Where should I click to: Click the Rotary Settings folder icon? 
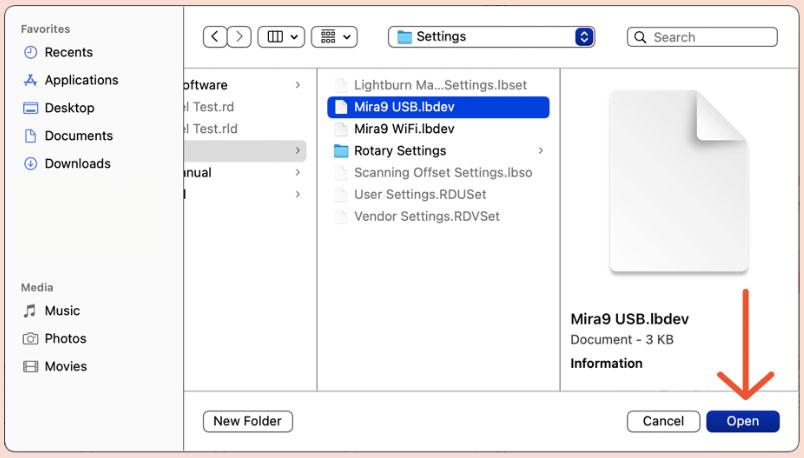(x=341, y=151)
